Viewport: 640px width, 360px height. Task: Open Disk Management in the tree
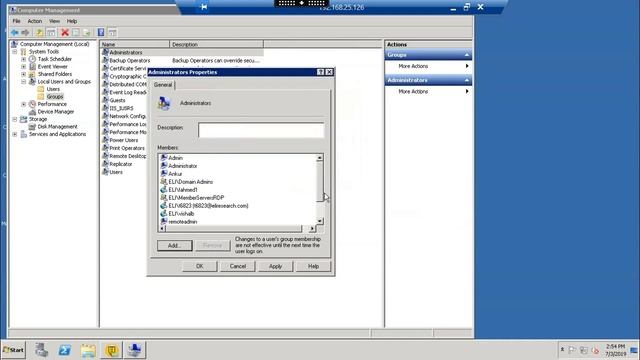(x=57, y=127)
